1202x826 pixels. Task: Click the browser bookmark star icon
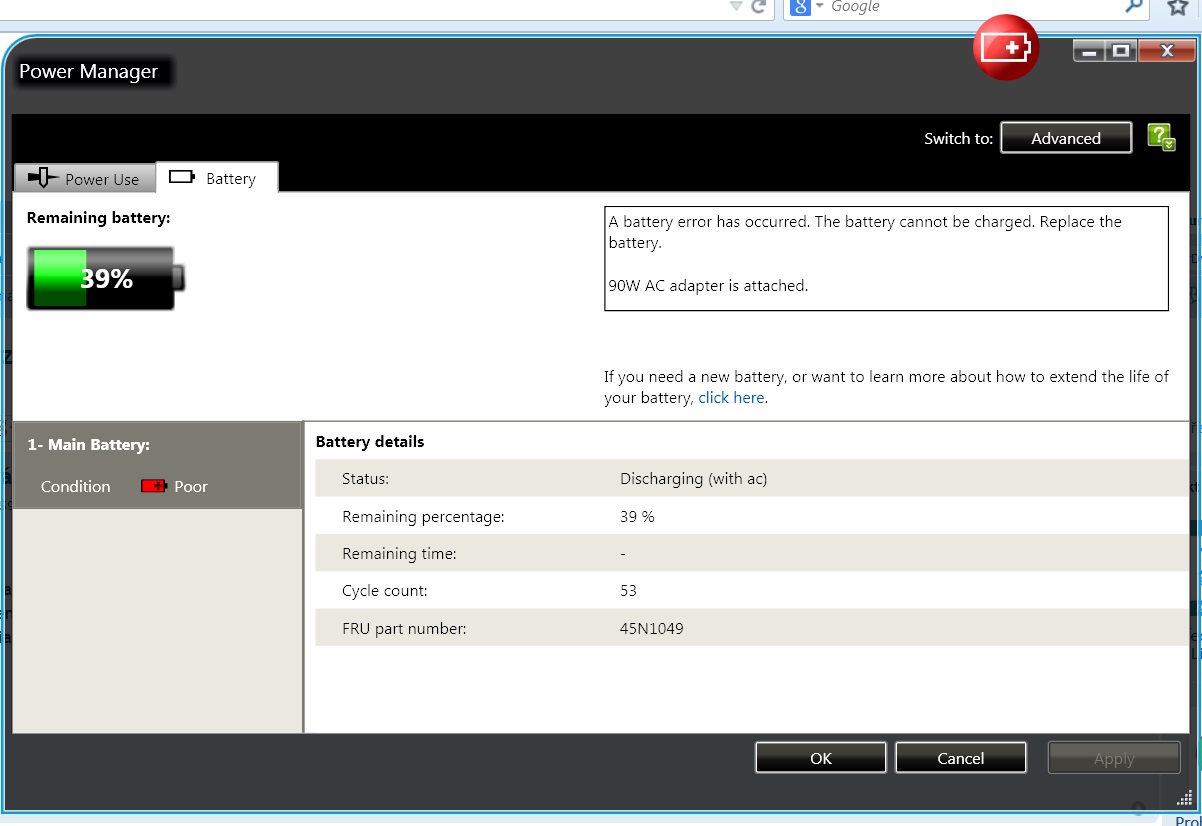click(1178, 7)
